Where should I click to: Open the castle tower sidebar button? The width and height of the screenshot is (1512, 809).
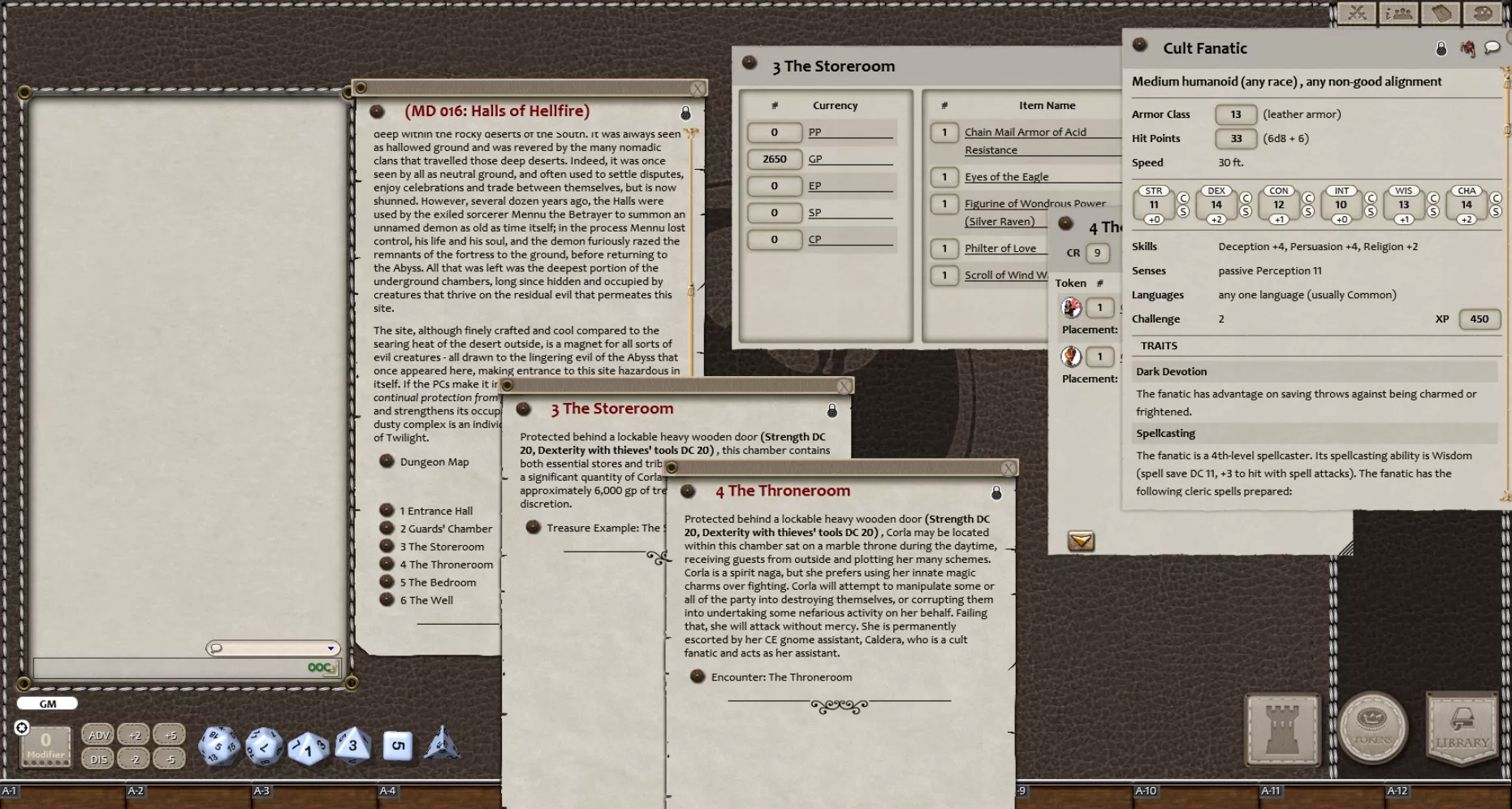(x=1283, y=729)
